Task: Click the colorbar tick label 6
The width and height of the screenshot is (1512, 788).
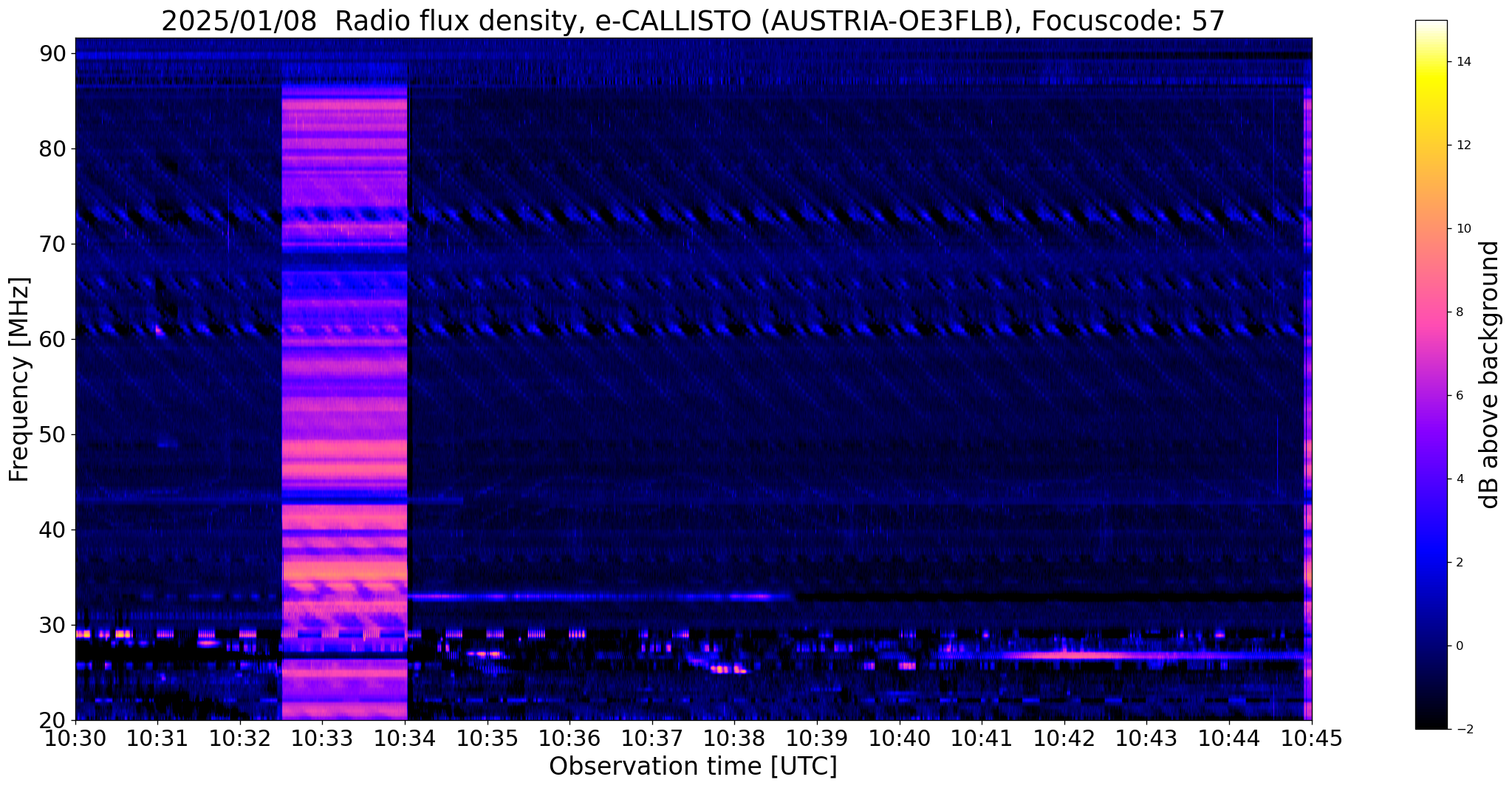Action: tap(1459, 396)
